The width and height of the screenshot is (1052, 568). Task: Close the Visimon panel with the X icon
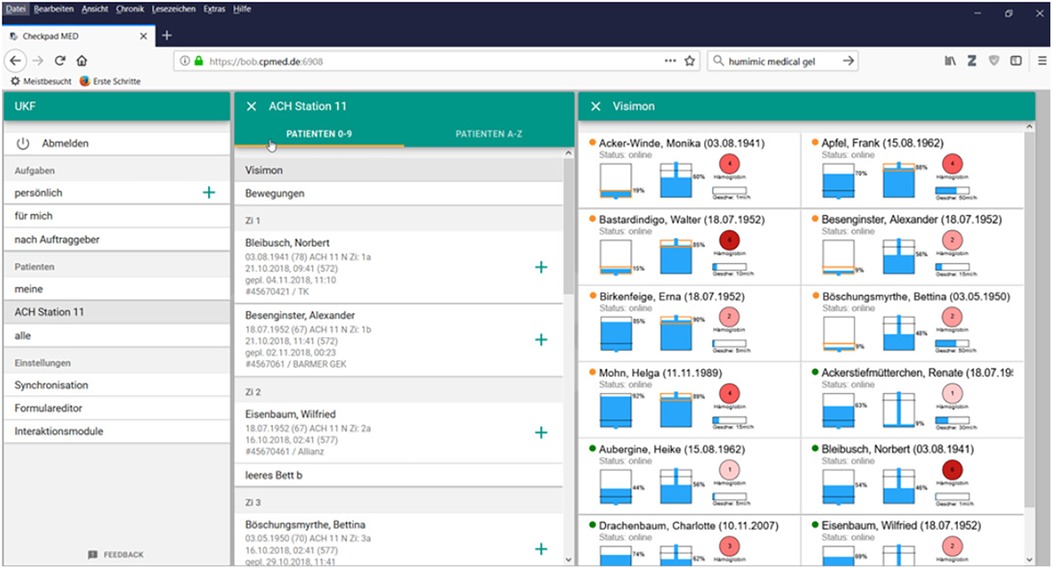[x=595, y=106]
